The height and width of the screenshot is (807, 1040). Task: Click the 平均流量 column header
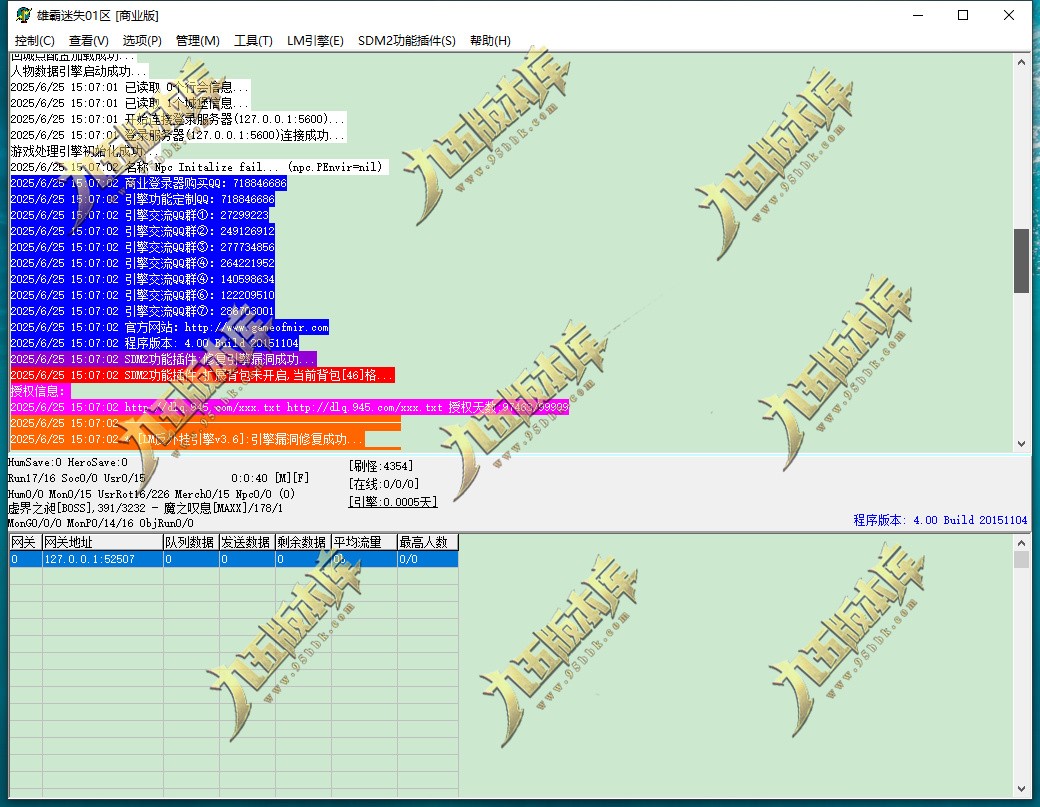pyautogui.click(x=364, y=542)
